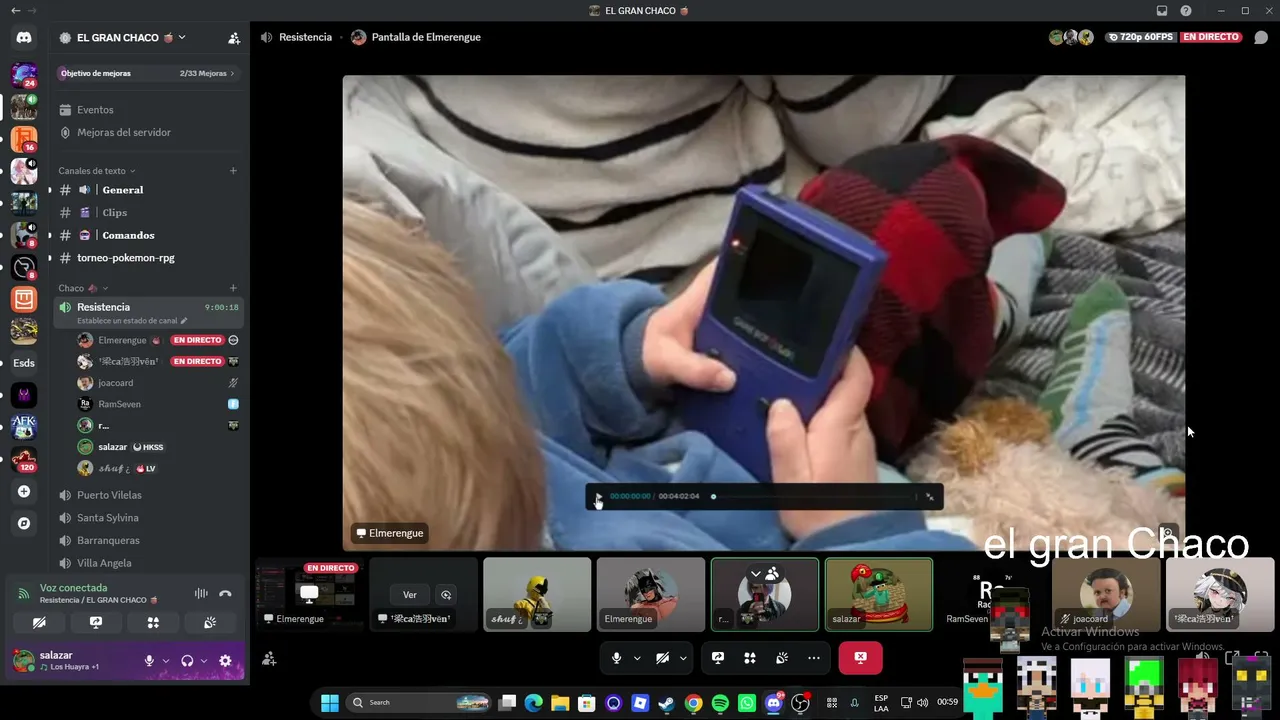Mute microphone in the call controls
This screenshot has height=720, width=1280.
point(616,658)
